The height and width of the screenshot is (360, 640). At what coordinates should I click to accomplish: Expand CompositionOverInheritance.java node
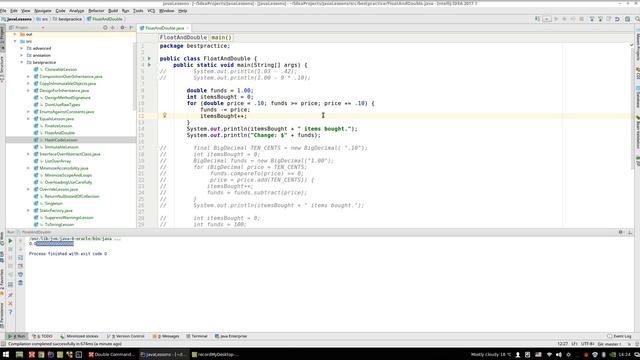29,76
